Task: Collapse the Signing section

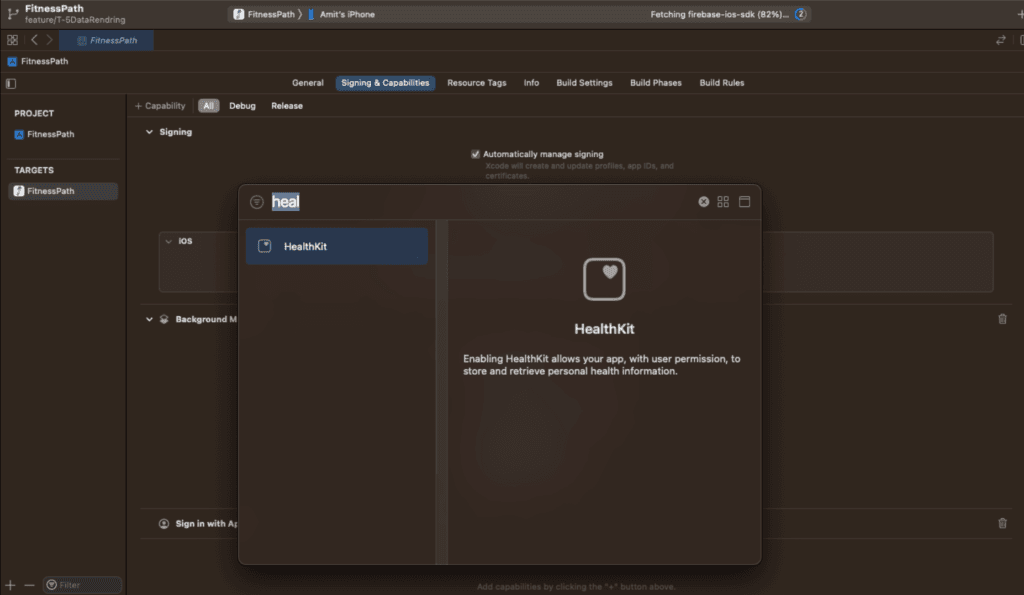Action: pyautogui.click(x=149, y=132)
